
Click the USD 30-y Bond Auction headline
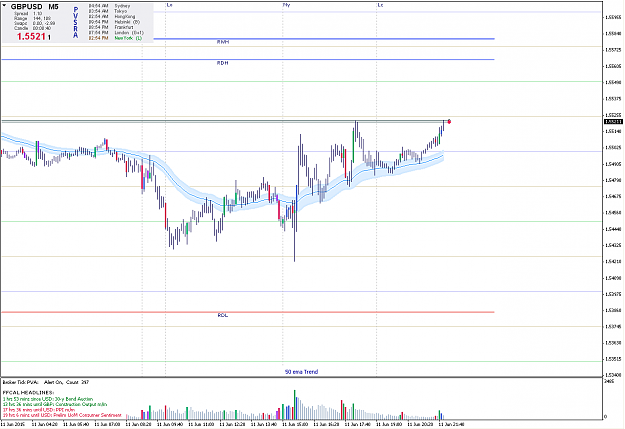47,399
